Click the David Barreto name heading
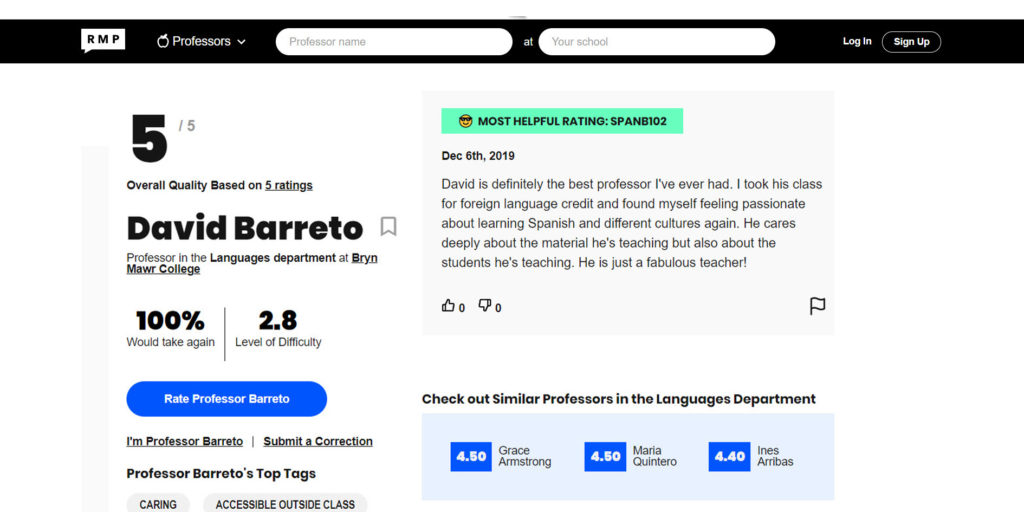This screenshot has height=512, width=1024. click(245, 228)
